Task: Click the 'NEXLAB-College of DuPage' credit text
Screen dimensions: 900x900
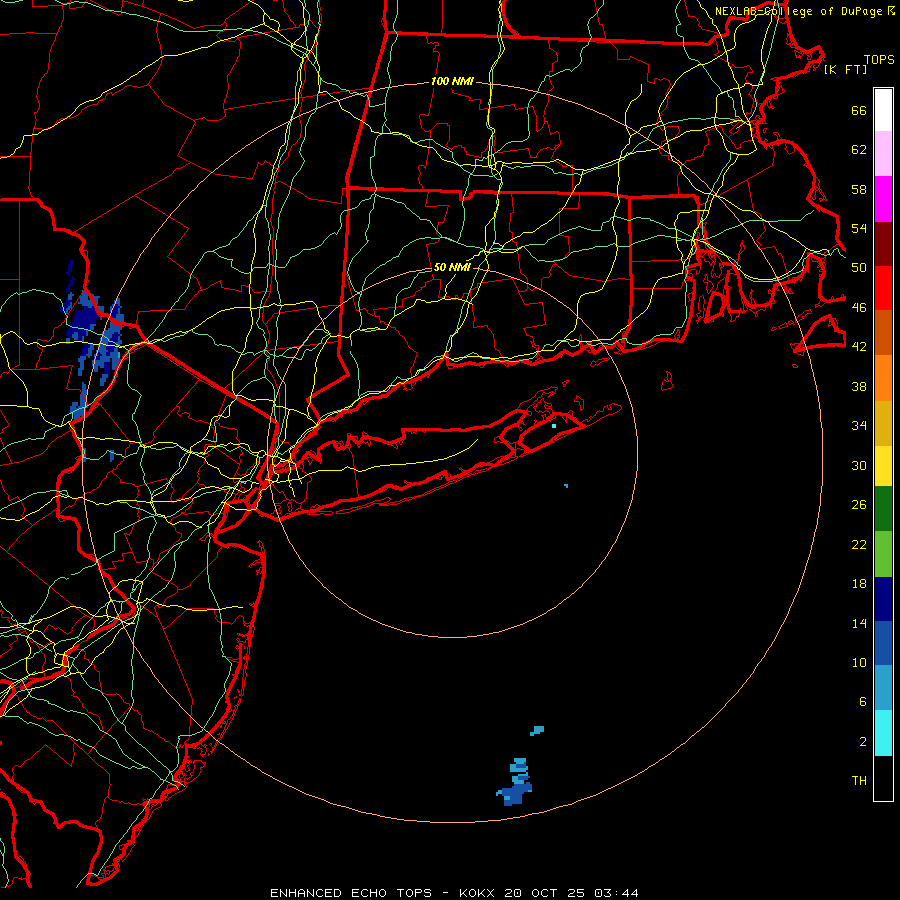Action: tap(801, 11)
